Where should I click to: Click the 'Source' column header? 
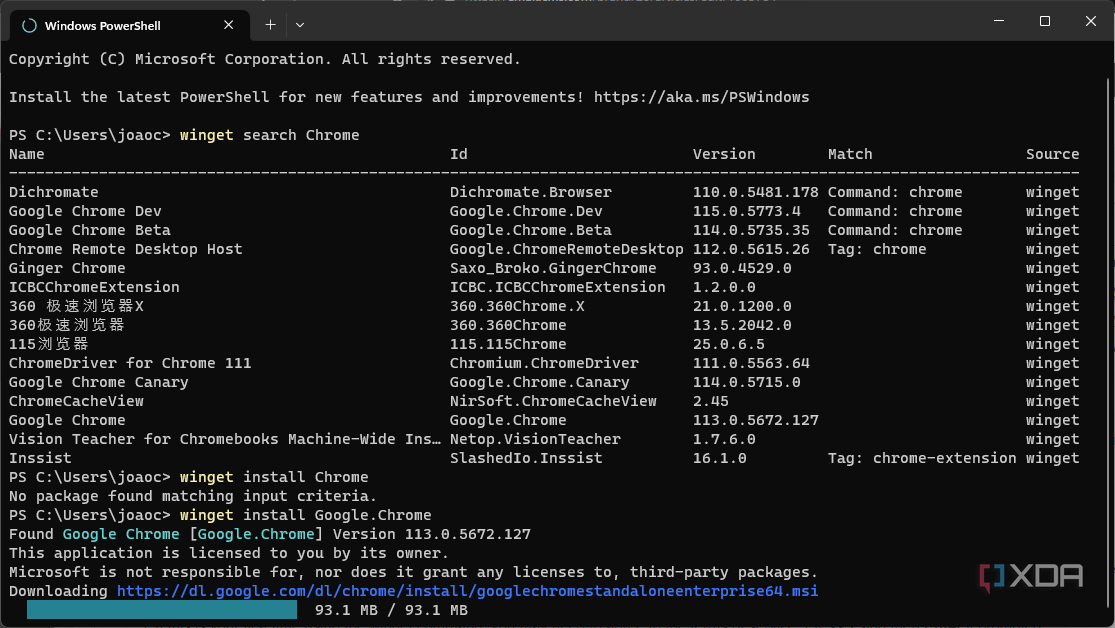click(1052, 154)
